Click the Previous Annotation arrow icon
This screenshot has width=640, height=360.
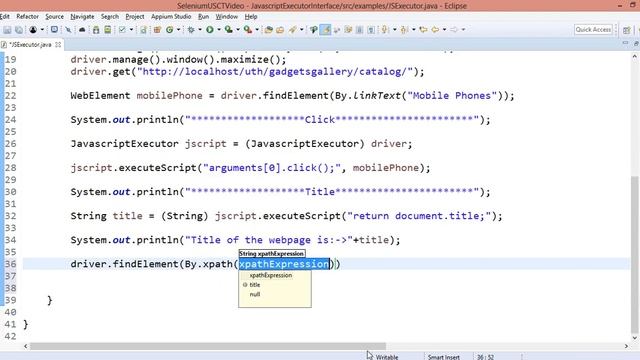pos(404,30)
